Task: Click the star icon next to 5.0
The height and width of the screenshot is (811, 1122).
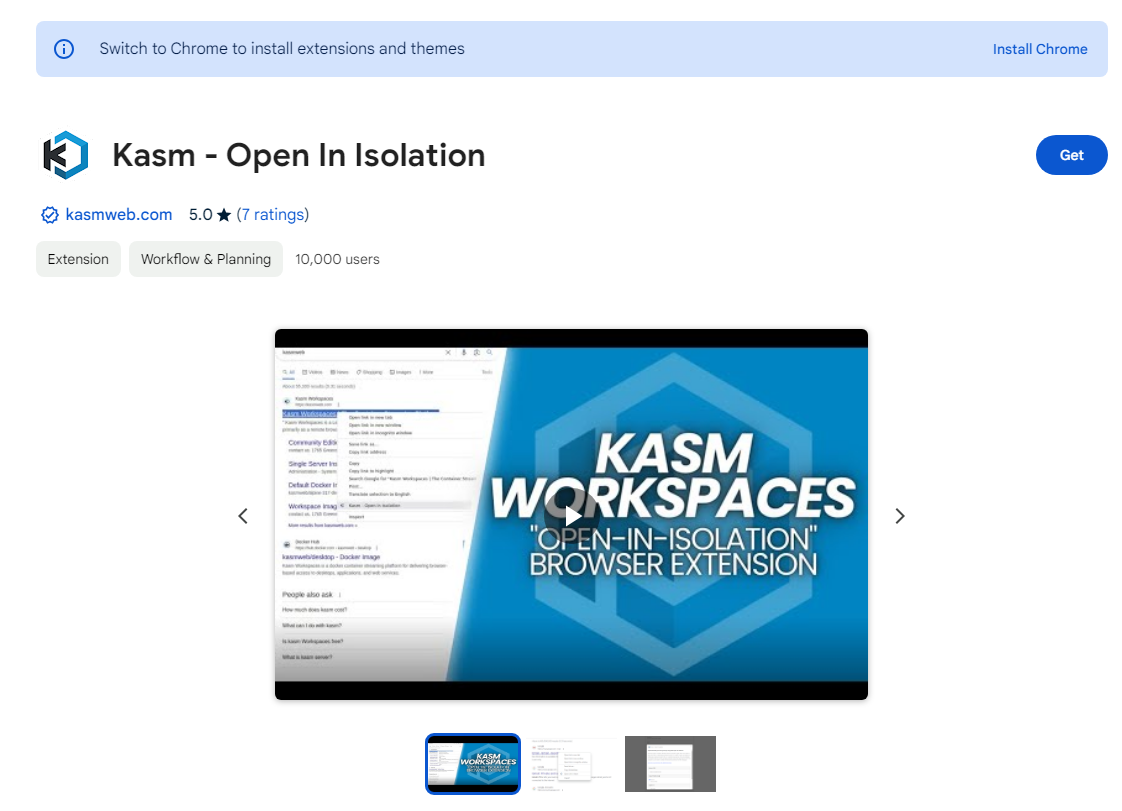Action: [x=224, y=215]
